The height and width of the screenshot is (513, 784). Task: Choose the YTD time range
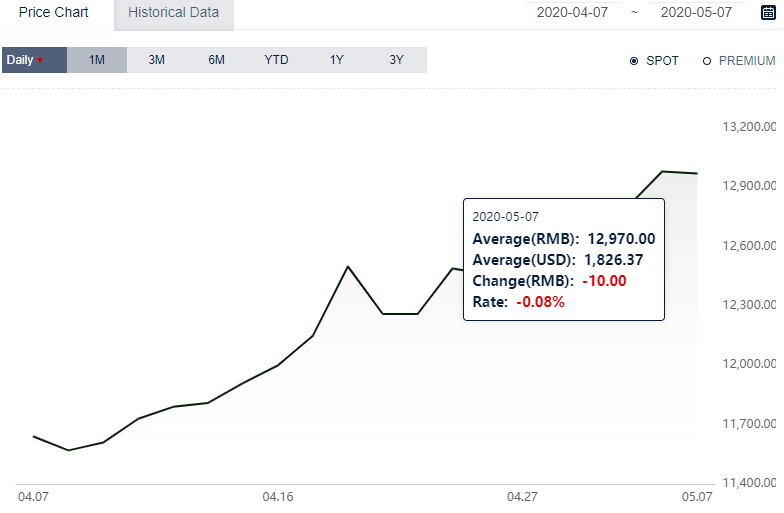pos(276,60)
